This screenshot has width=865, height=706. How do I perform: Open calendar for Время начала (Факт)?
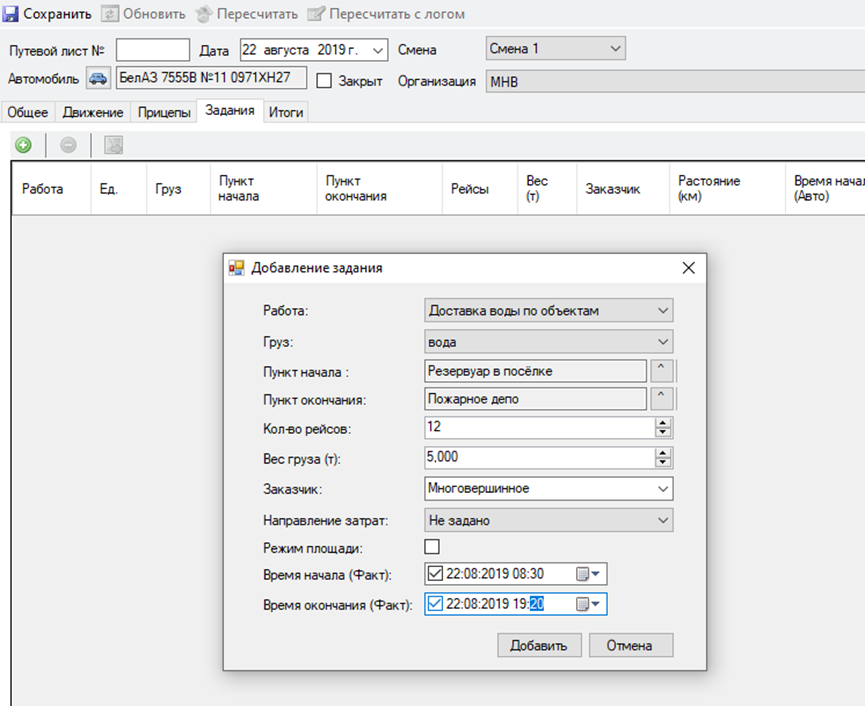point(588,574)
